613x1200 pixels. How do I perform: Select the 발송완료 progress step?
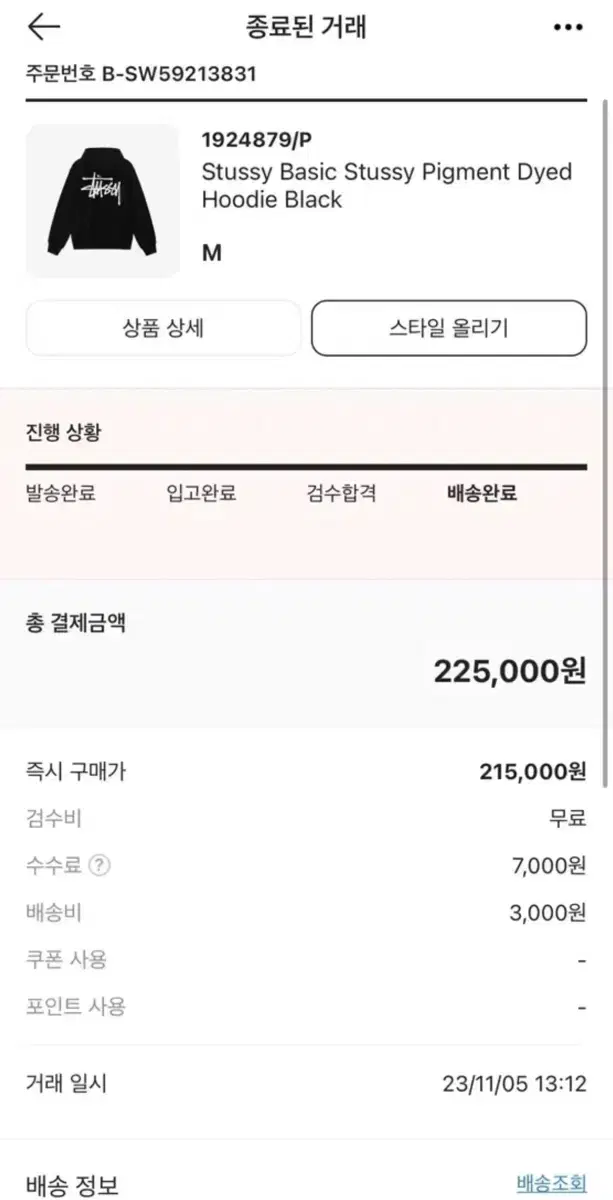pyautogui.click(x=61, y=493)
